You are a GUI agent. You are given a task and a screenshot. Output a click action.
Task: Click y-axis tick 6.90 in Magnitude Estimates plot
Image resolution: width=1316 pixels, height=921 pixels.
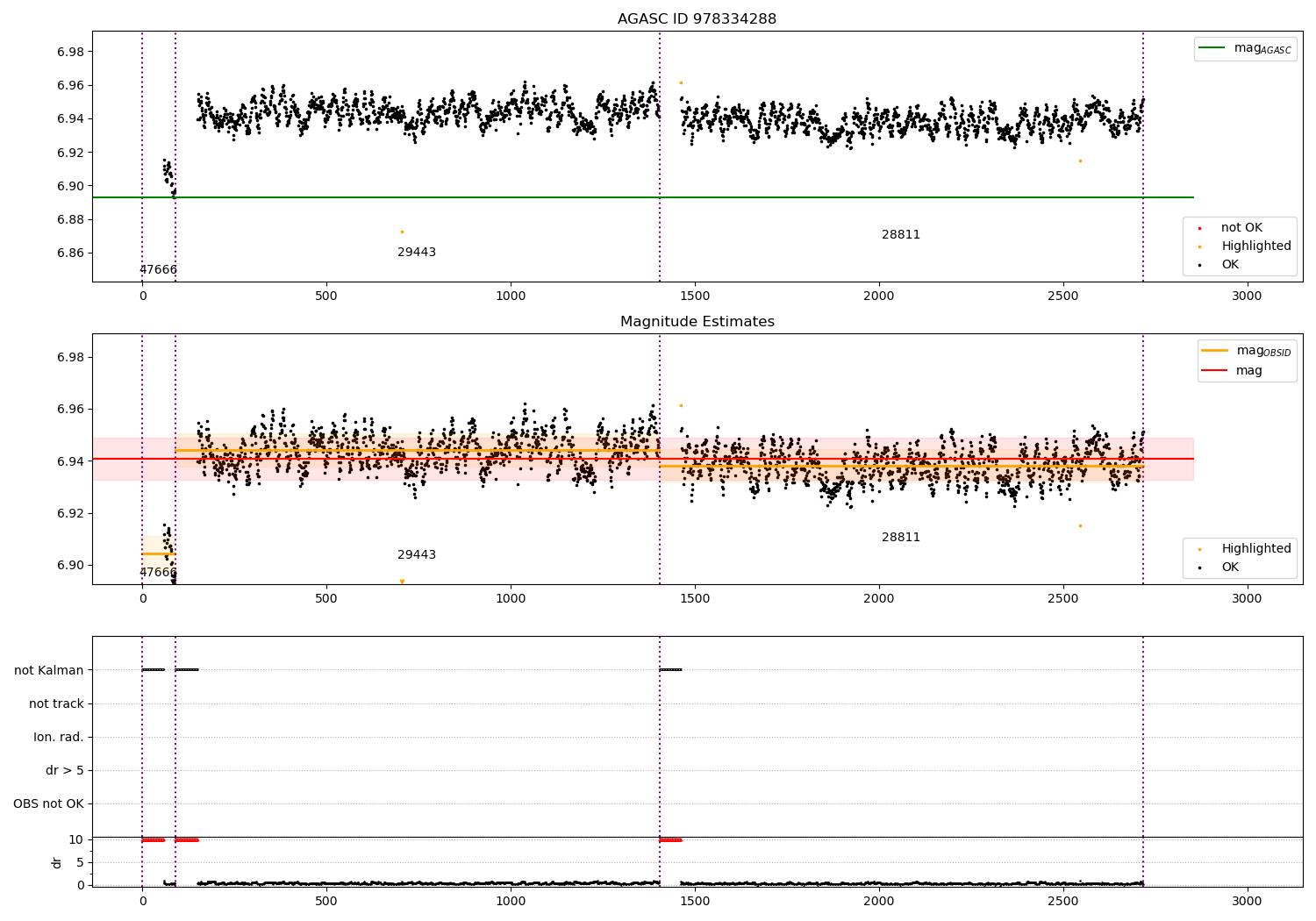tap(70, 566)
